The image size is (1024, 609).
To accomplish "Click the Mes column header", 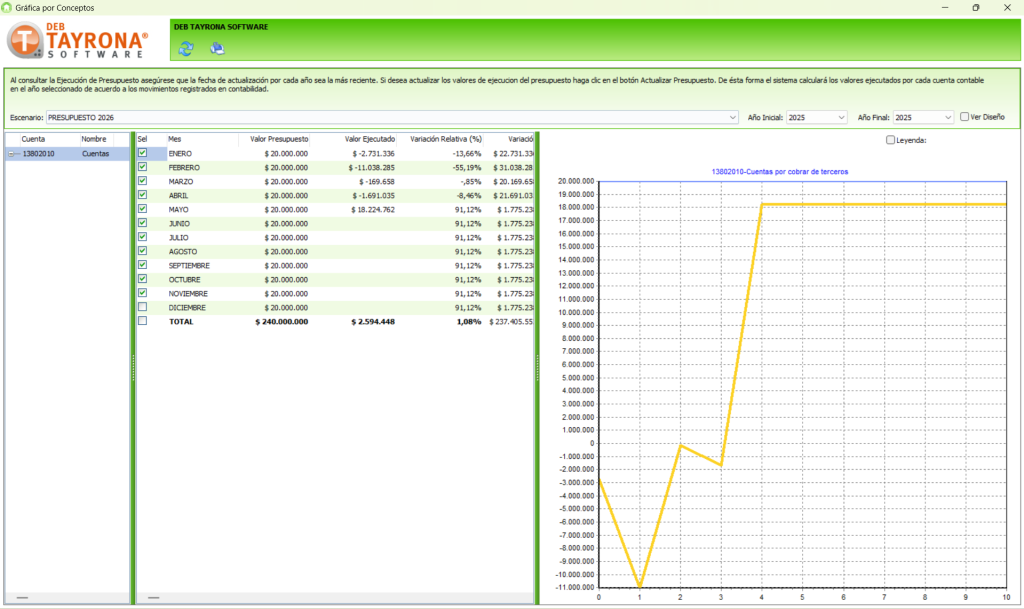I will point(175,139).
